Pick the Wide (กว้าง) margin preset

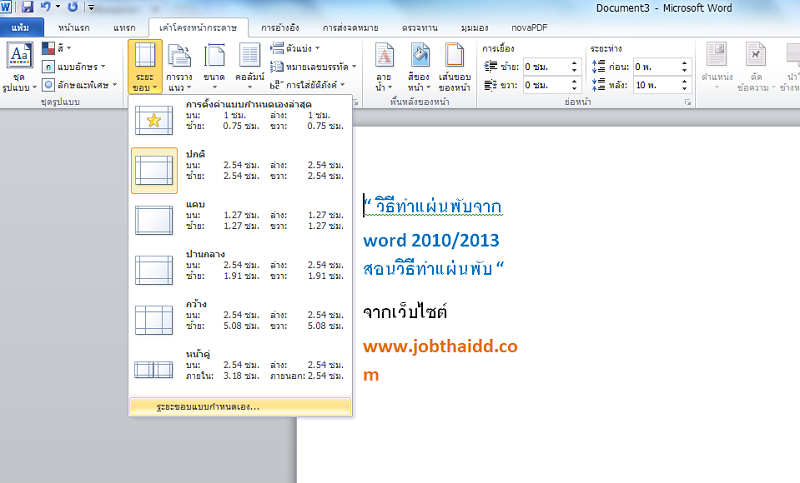[x=240, y=318]
